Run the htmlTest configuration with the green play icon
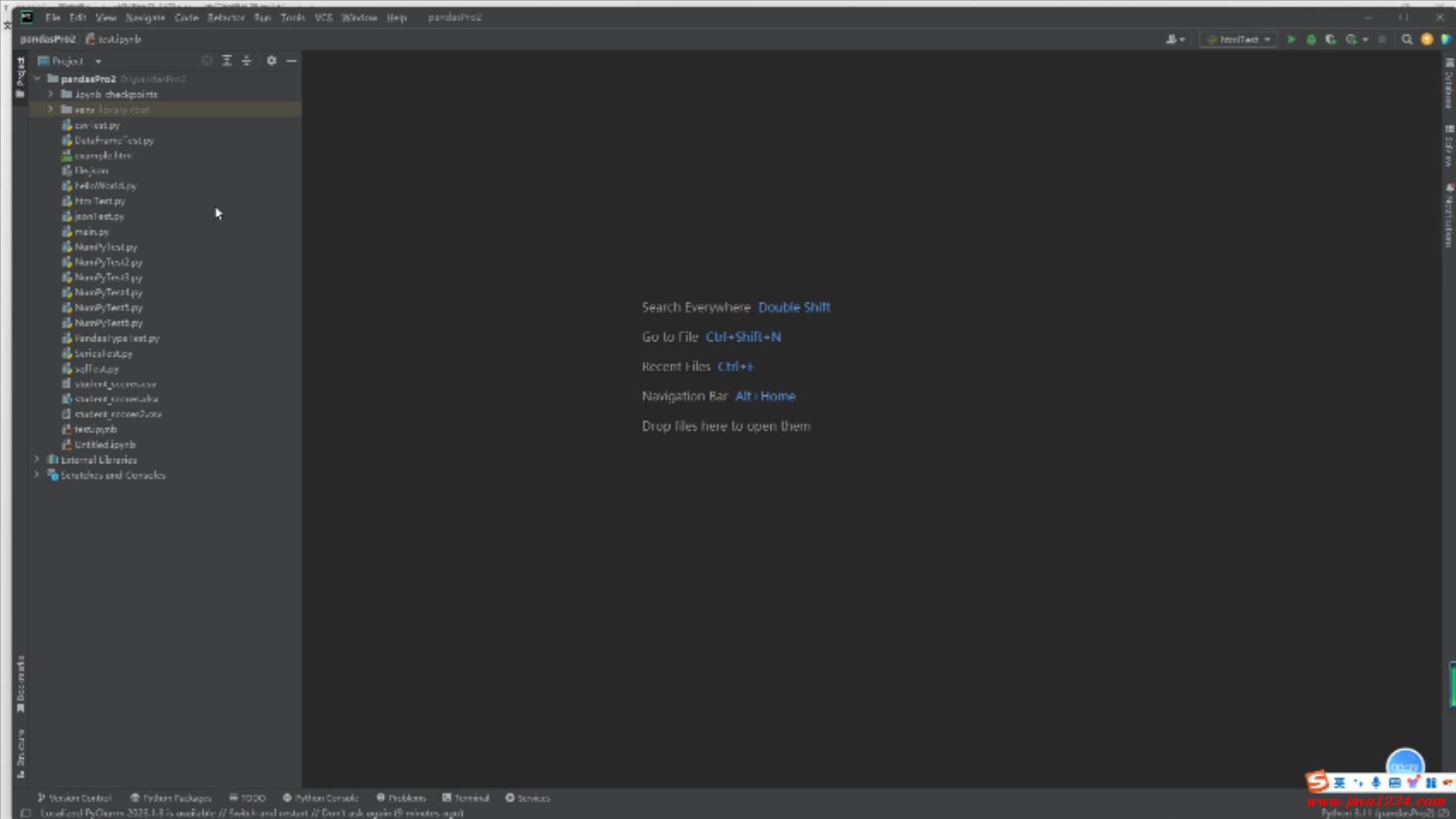Image resolution: width=1456 pixels, height=819 pixels. coord(1291,39)
